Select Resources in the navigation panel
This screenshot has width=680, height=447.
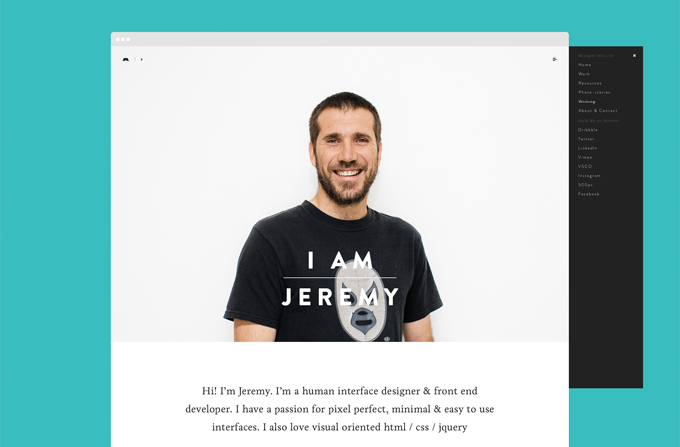[590, 83]
